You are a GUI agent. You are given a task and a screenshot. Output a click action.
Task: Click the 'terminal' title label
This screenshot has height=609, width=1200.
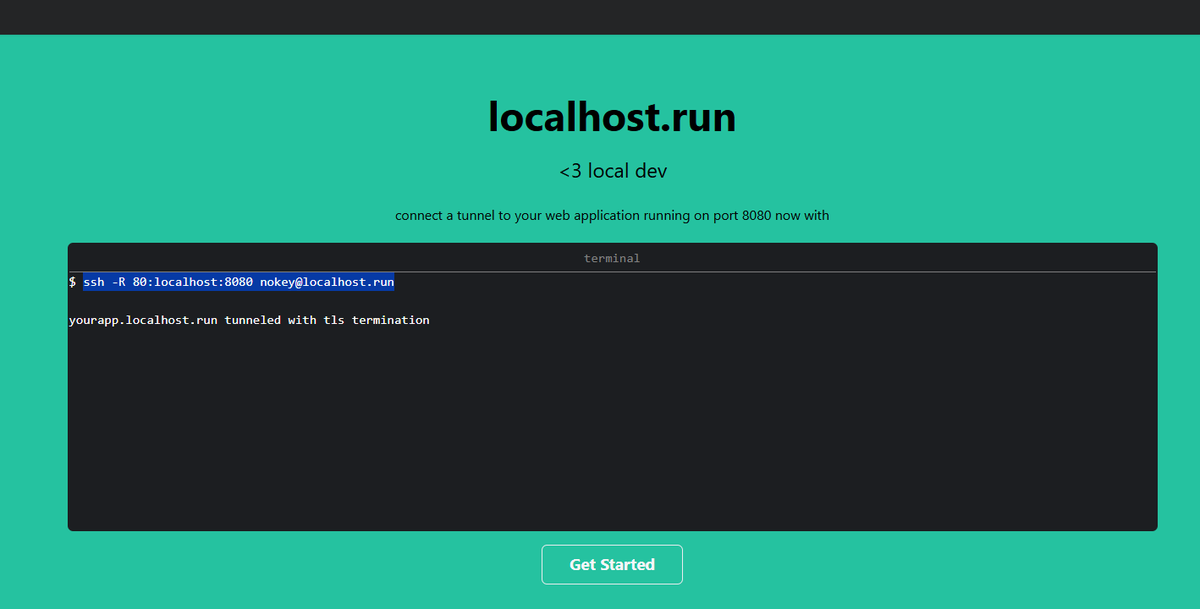pyautogui.click(x=612, y=258)
